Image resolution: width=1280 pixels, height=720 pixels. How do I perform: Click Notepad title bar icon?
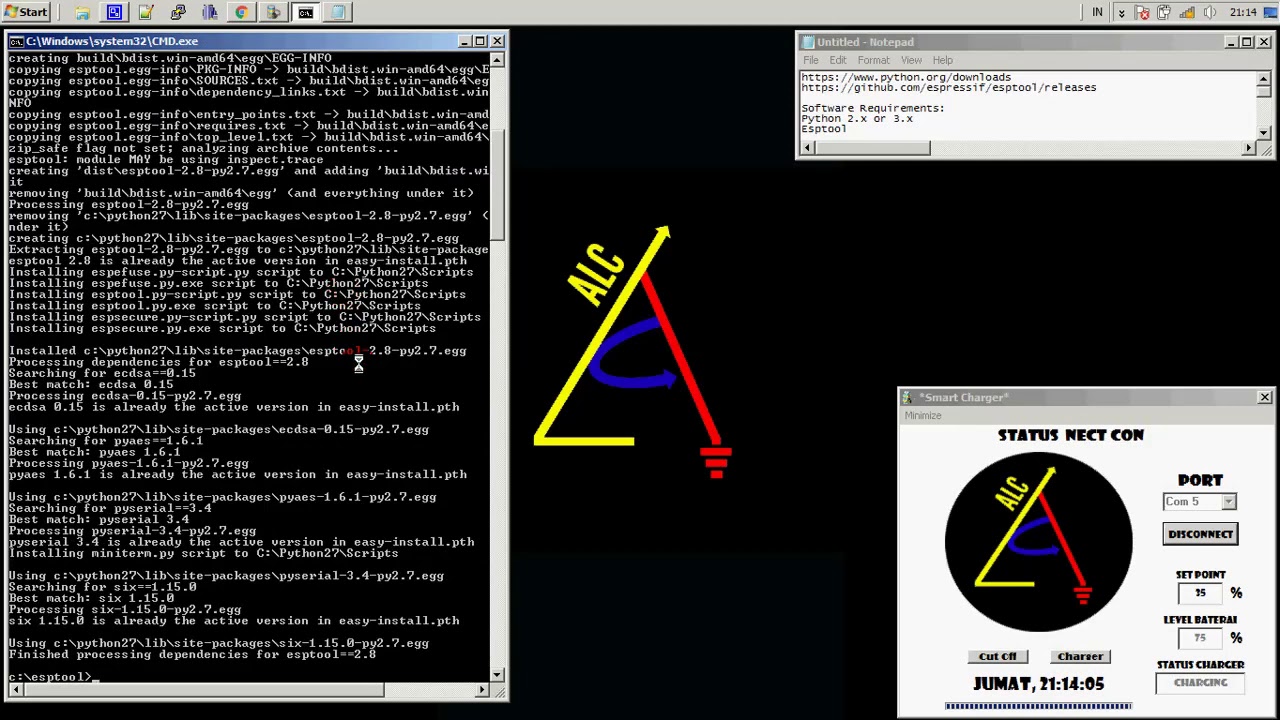[x=807, y=42]
